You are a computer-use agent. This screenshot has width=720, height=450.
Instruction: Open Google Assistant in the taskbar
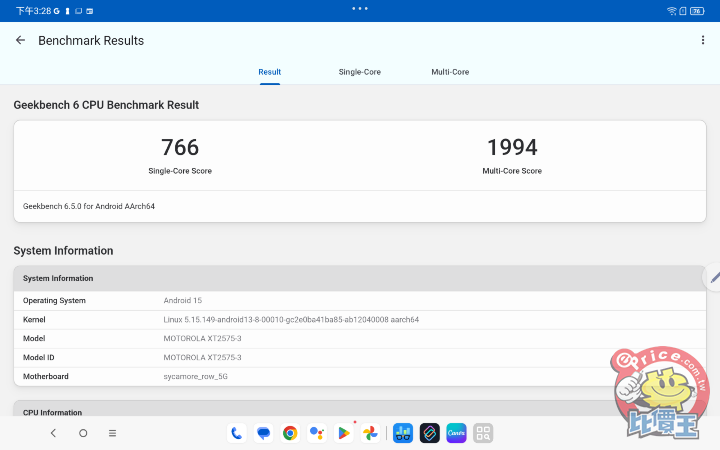(317, 433)
